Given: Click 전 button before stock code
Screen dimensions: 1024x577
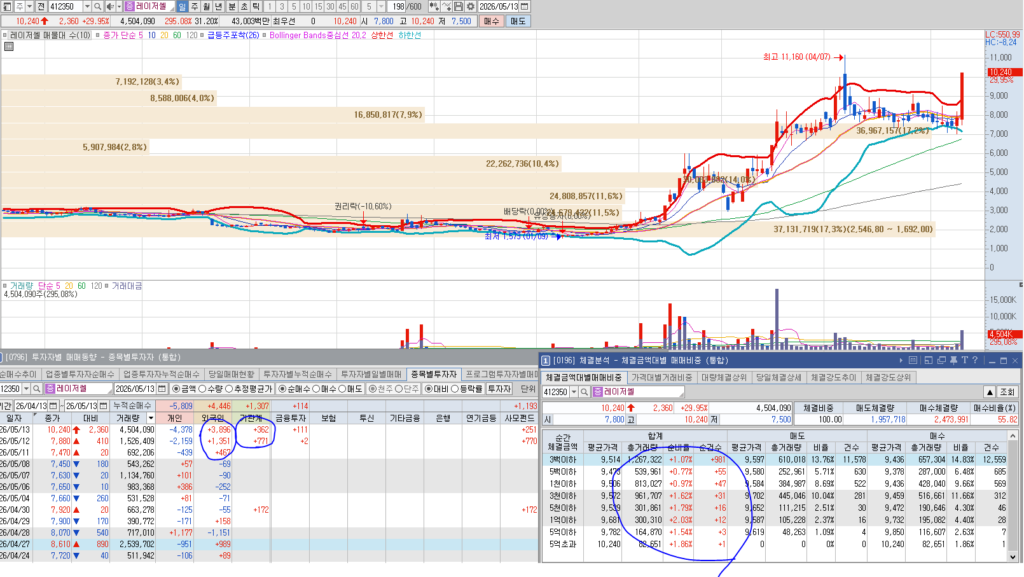Looking at the screenshot, I should click(x=40, y=7).
